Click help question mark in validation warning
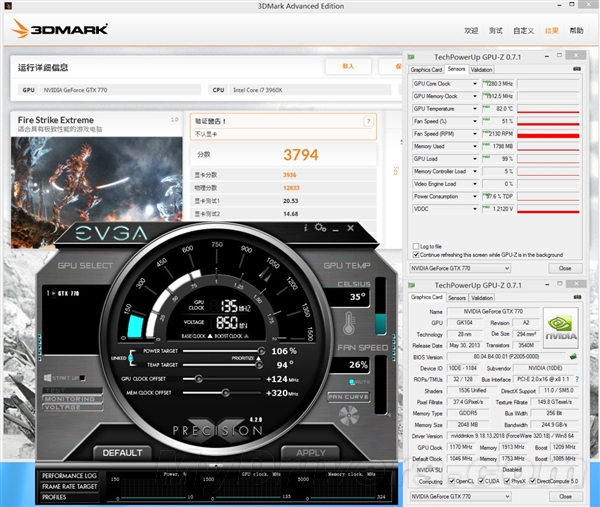This screenshot has width=600, height=507. [368, 121]
